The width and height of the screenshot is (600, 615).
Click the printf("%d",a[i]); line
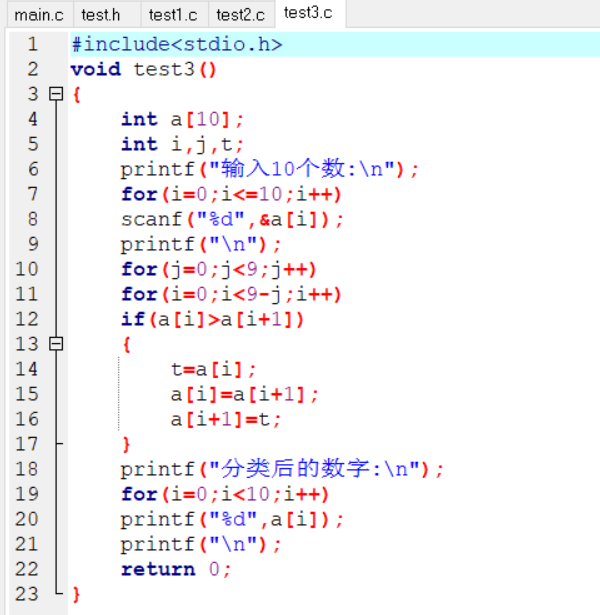pyautogui.click(x=232, y=519)
